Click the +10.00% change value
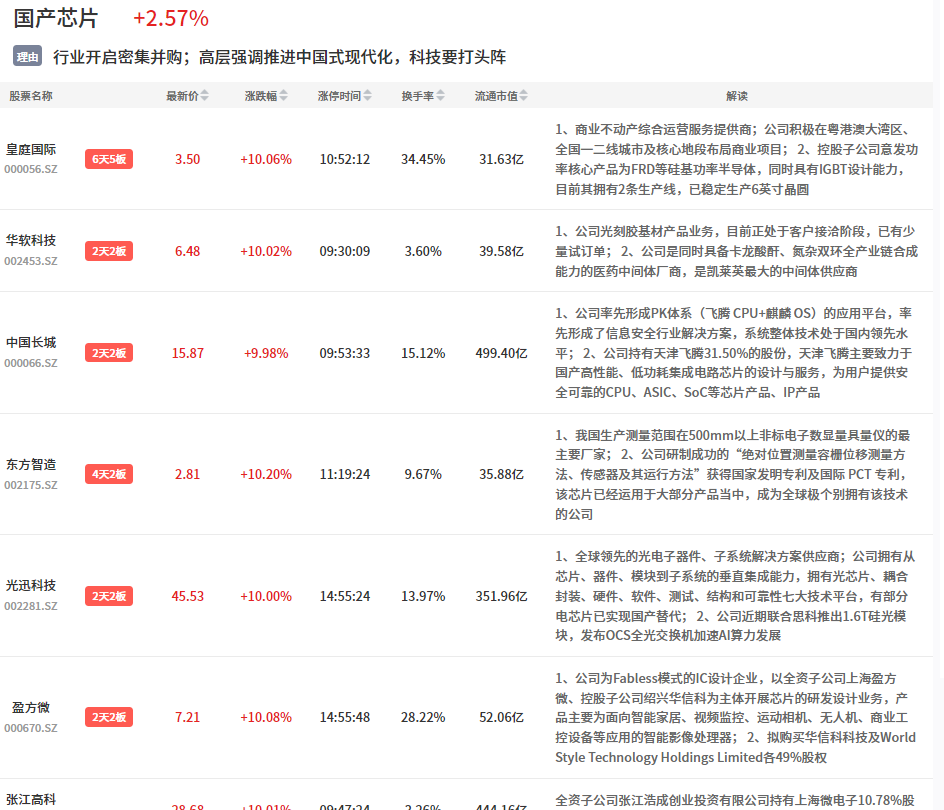The image size is (944, 810). 266,596
